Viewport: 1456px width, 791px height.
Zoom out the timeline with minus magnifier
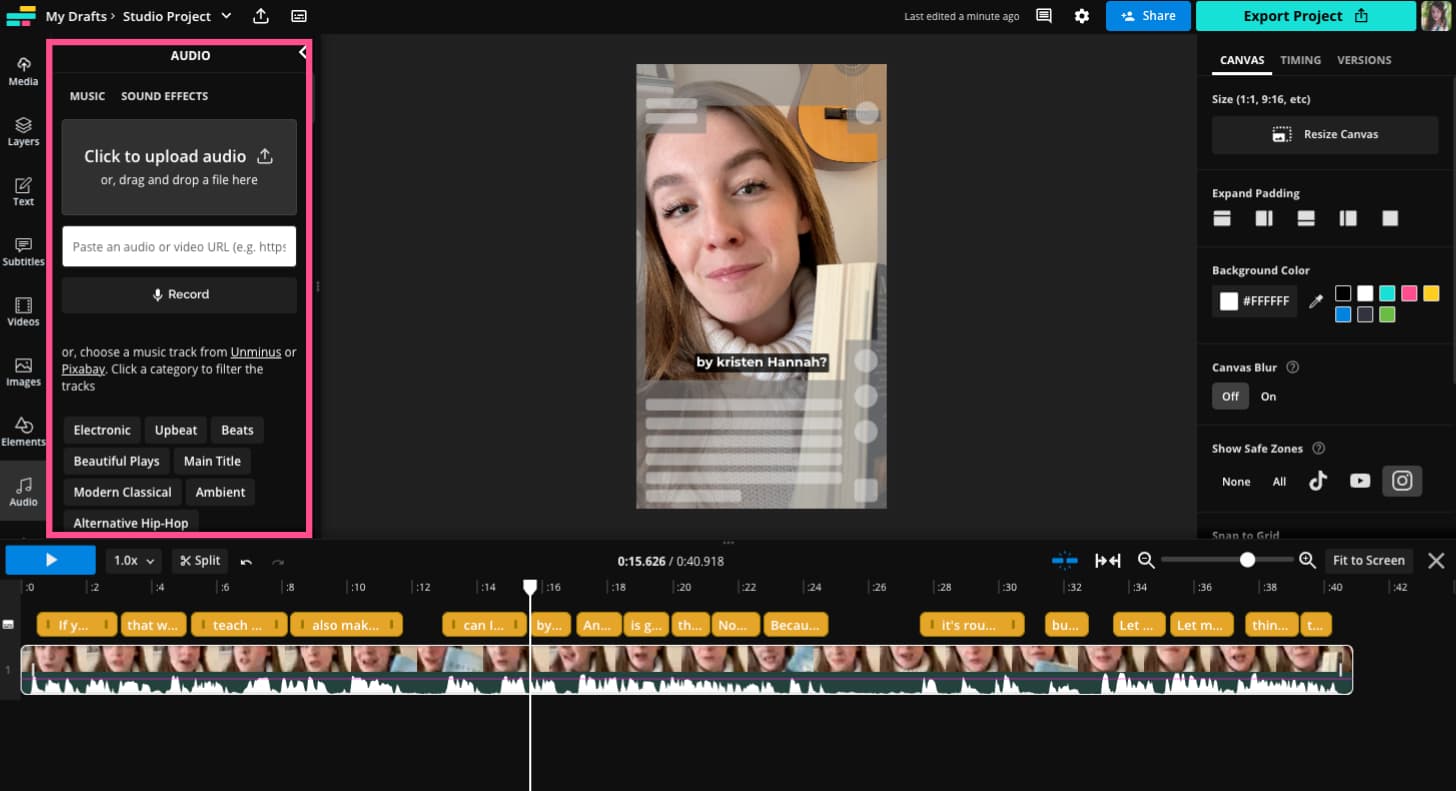[1146, 560]
